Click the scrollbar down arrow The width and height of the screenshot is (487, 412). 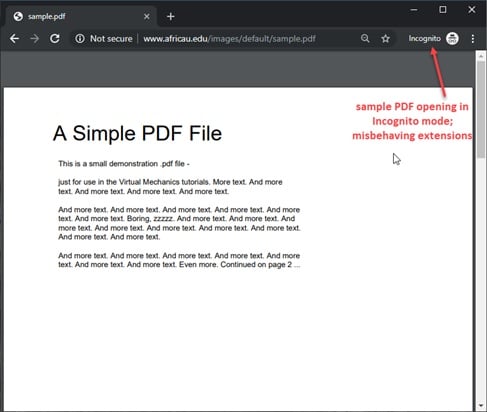pyautogui.click(x=481, y=406)
